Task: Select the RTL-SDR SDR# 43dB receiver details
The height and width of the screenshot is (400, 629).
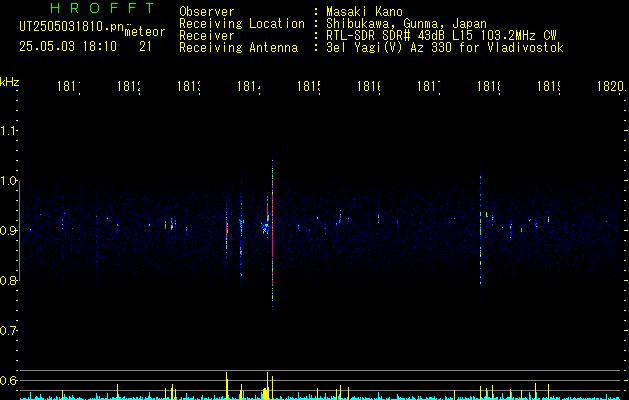Action: point(441,36)
